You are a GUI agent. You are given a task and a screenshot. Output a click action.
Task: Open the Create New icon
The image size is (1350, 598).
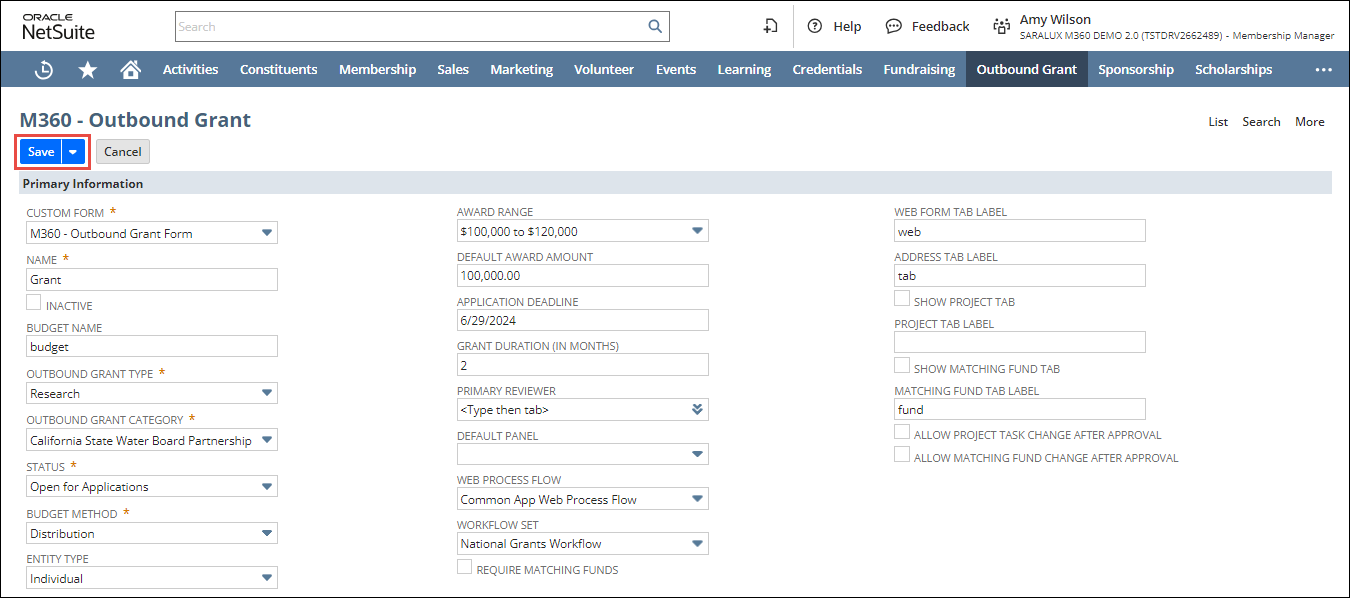click(x=770, y=27)
